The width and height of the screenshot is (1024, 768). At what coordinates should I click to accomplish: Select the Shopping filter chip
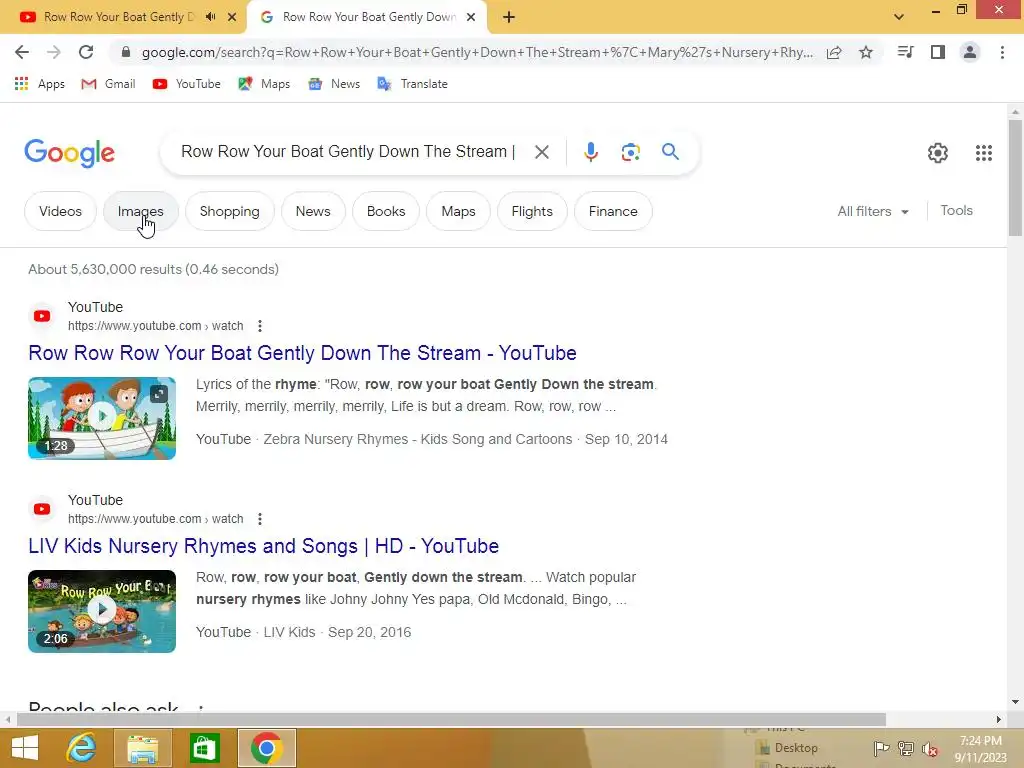[229, 211]
